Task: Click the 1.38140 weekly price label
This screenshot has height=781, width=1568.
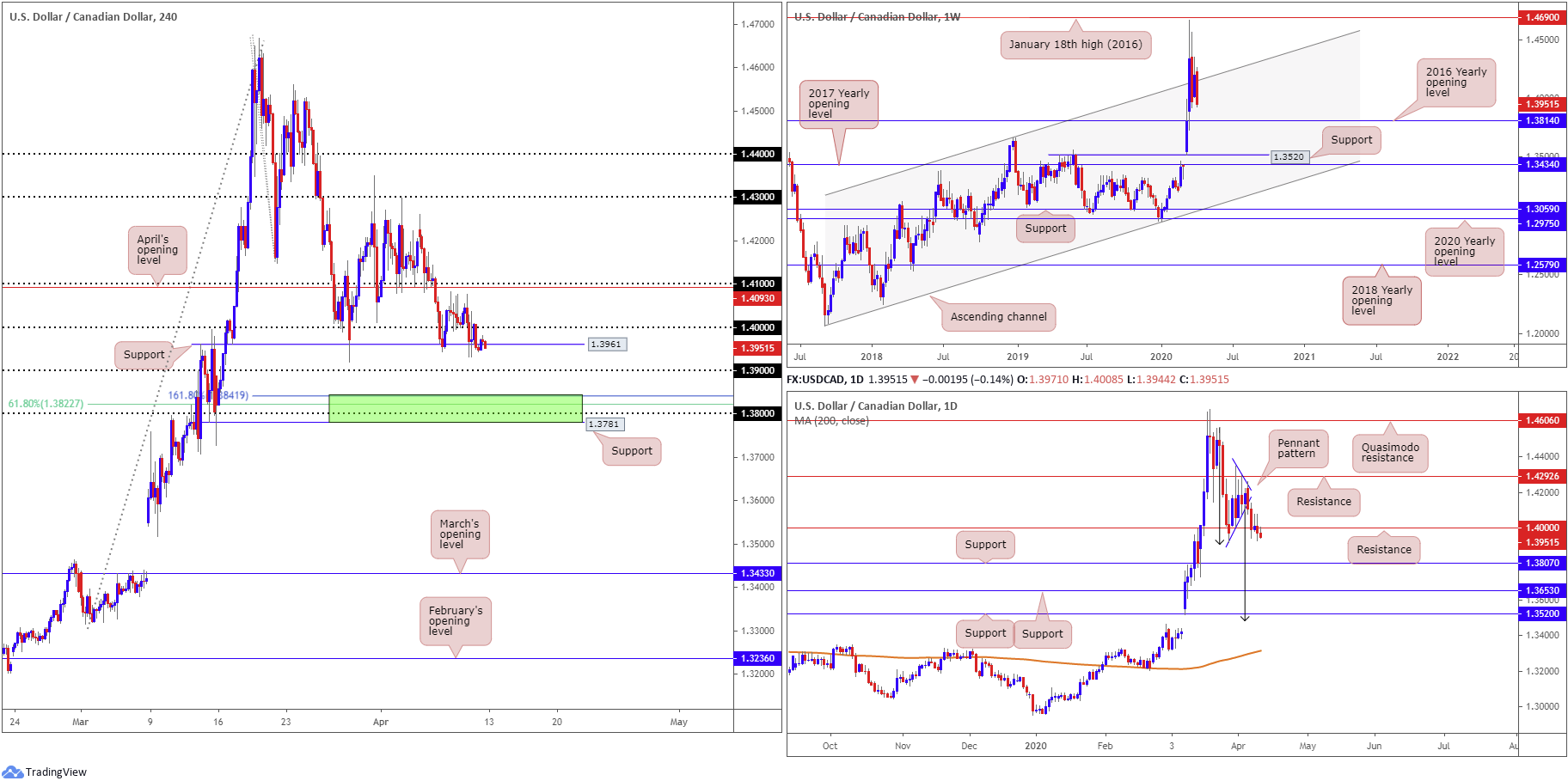Action: point(1542,121)
